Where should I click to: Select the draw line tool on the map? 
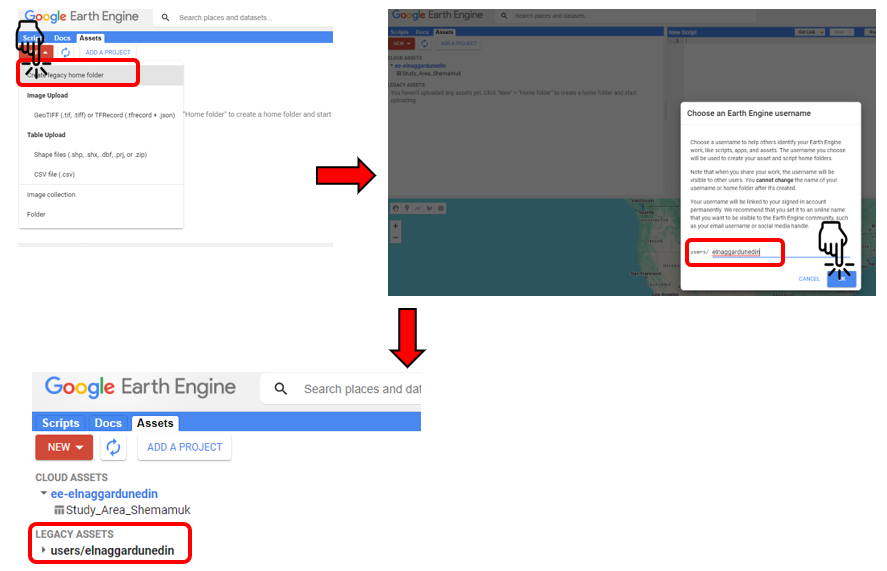click(x=418, y=208)
